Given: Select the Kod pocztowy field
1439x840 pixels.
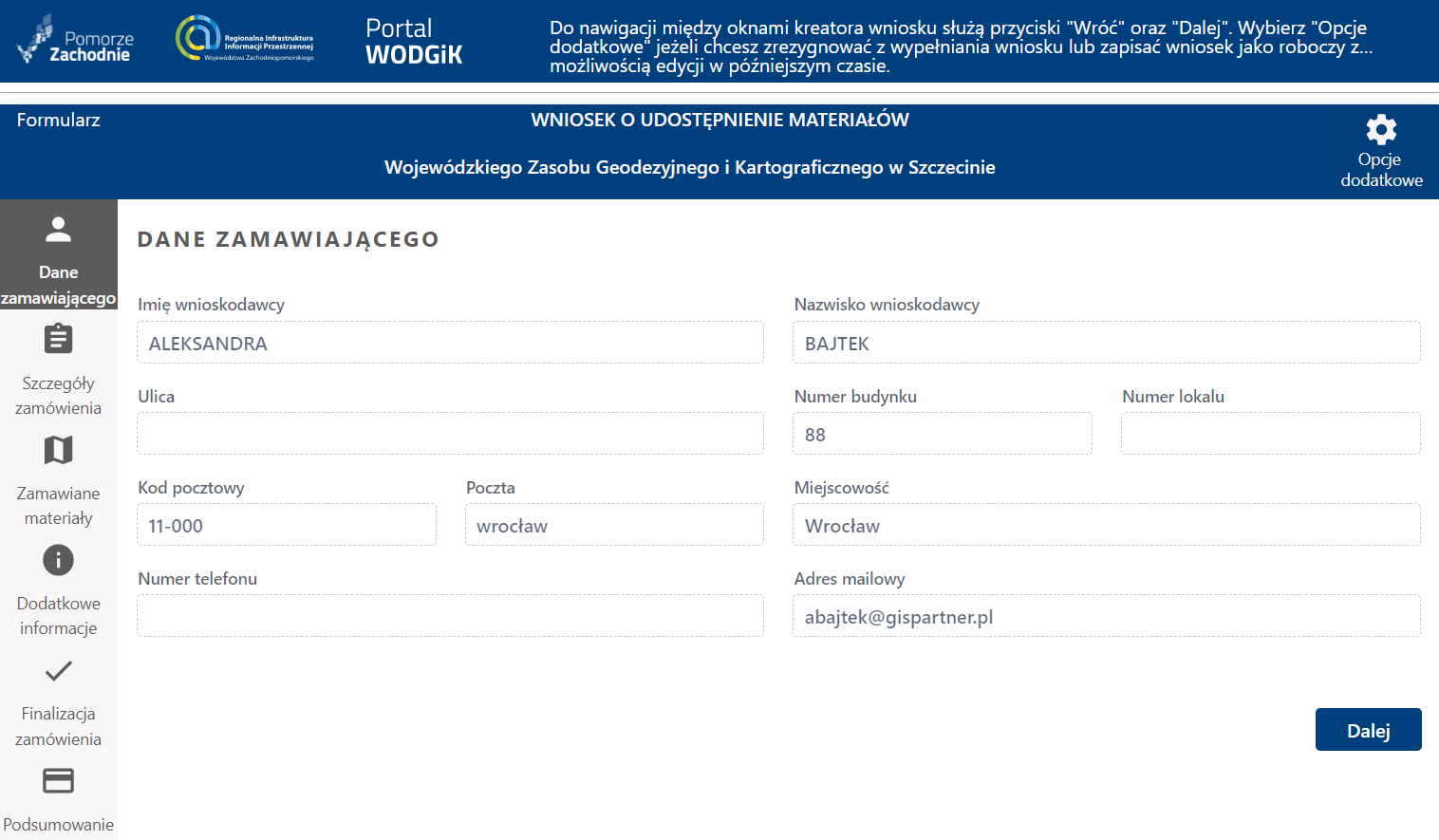Looking at the screenshot, I should point(286,525).
